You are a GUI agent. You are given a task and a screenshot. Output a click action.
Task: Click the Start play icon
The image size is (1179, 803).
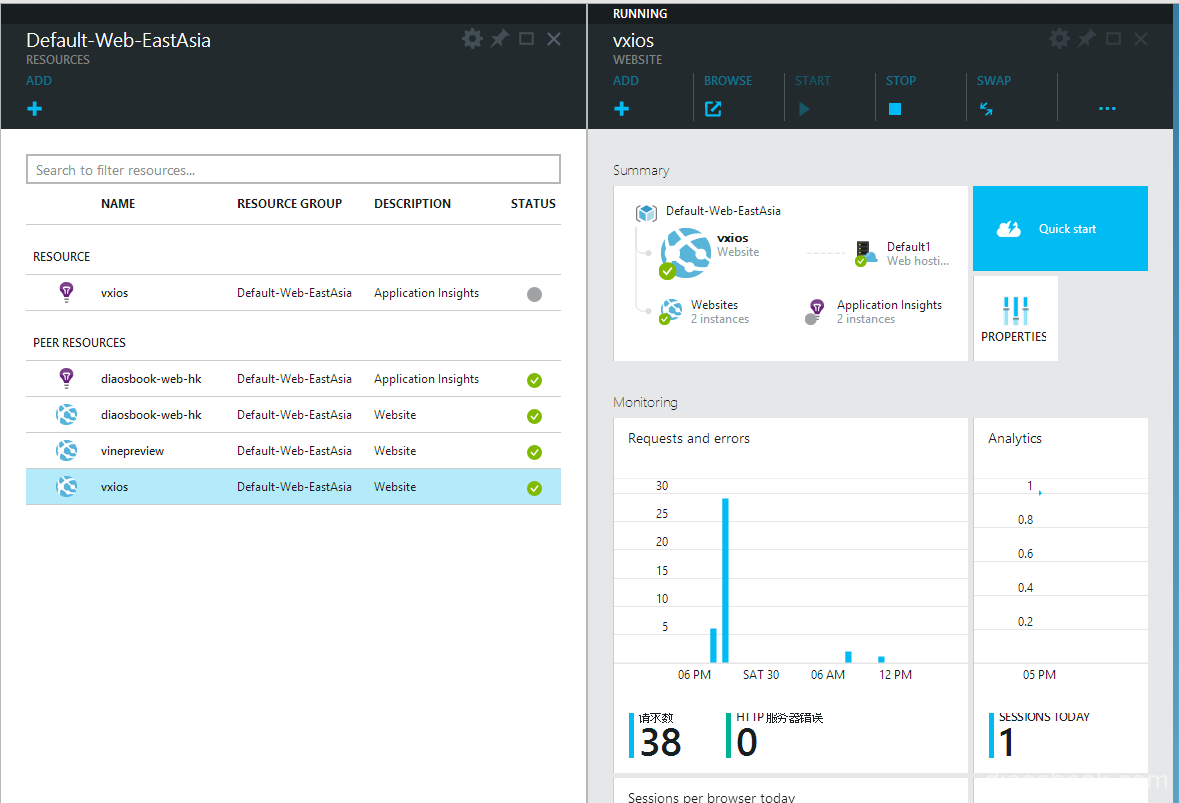(x=804, y=109)
